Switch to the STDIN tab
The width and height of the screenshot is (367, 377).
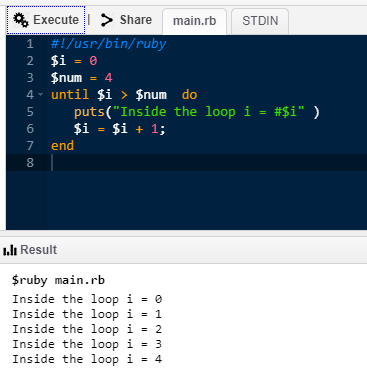[260, 21]
